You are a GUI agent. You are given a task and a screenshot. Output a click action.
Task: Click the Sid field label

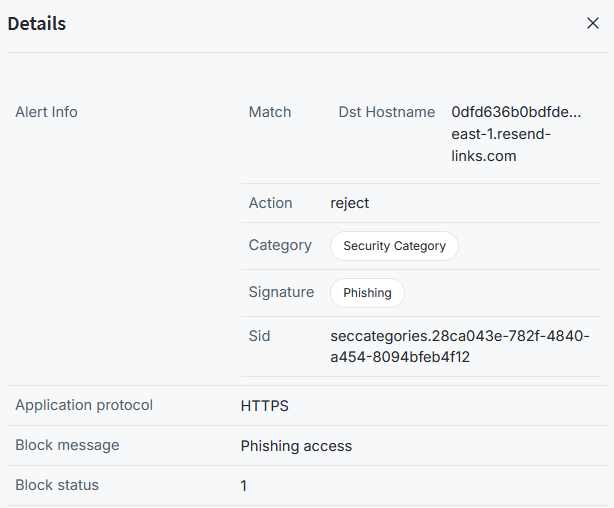(260, 336)
